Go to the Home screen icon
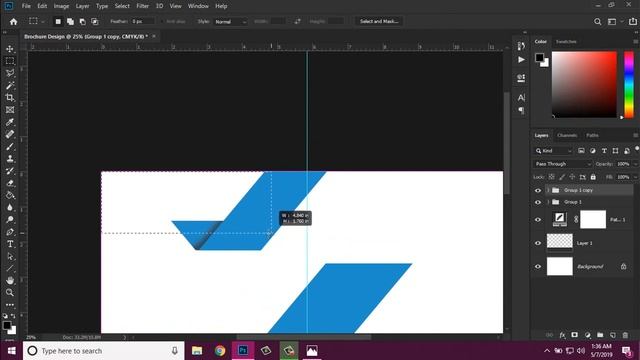 coord(13,22)
